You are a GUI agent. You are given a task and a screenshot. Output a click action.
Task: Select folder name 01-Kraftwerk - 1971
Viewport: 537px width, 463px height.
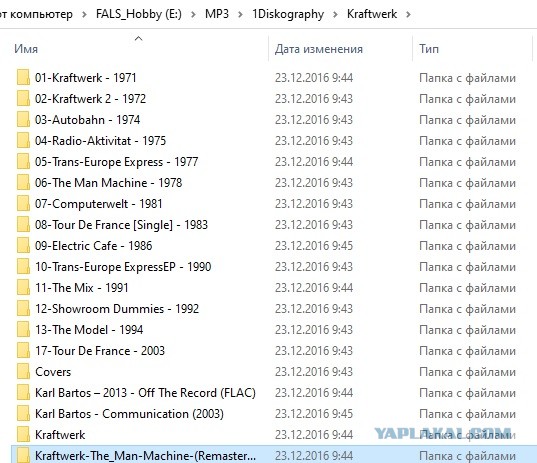click(86, 78)
